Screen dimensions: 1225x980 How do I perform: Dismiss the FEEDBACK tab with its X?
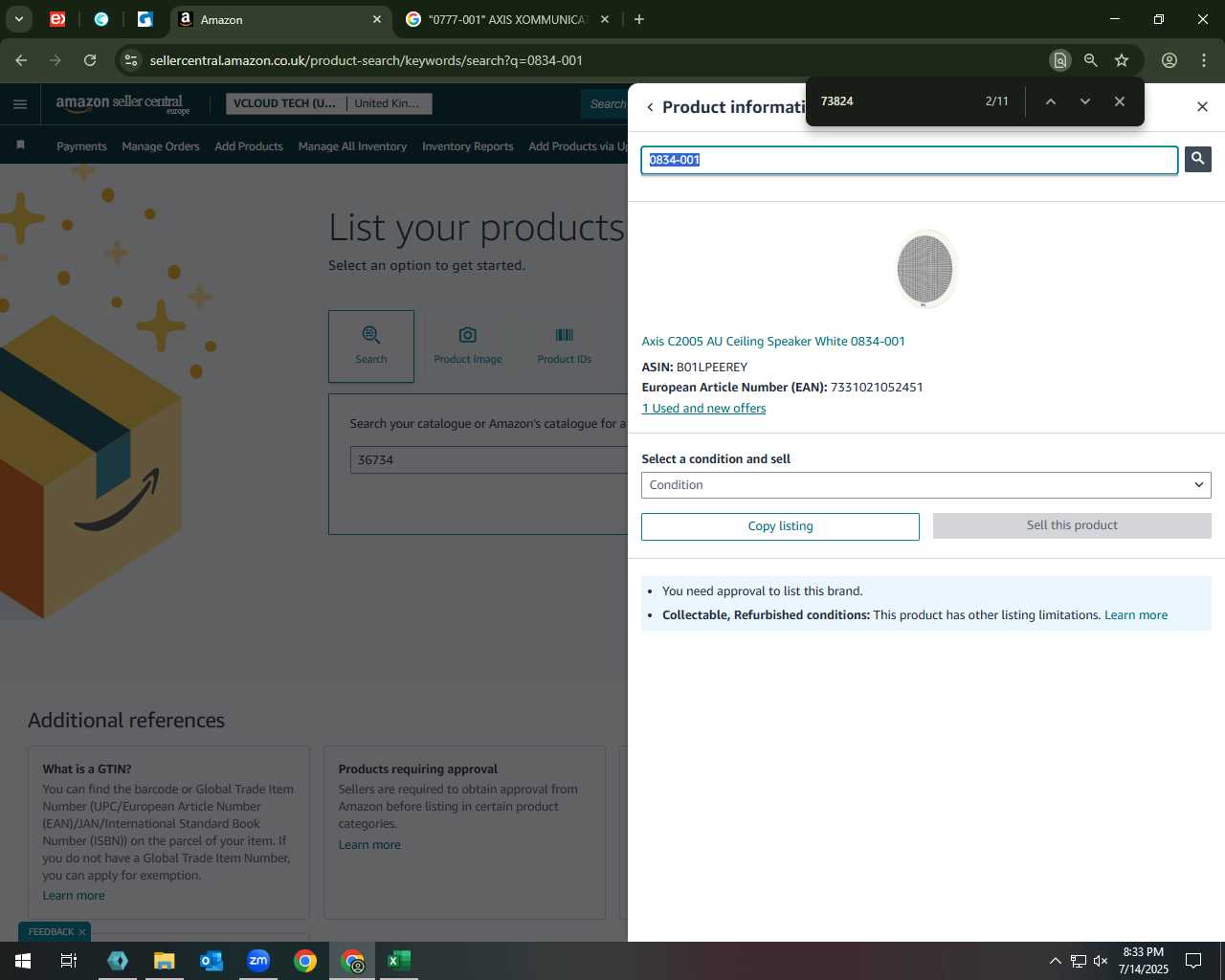click(x=82, y=932)
